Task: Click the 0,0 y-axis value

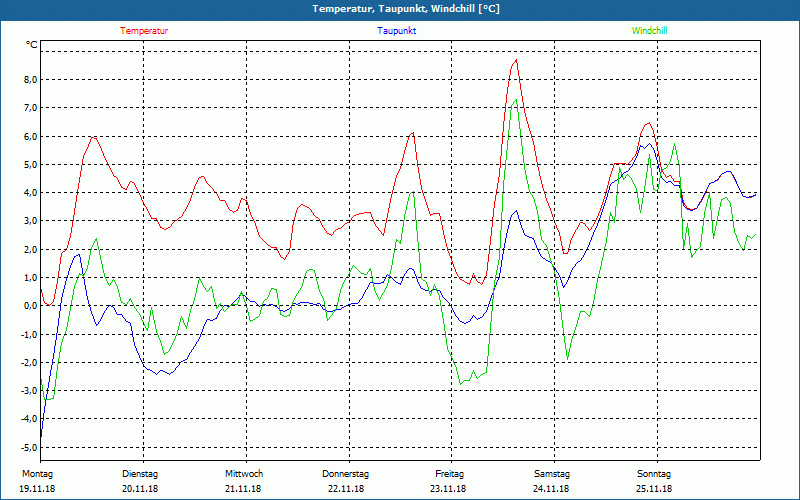Action: [29, 306]
